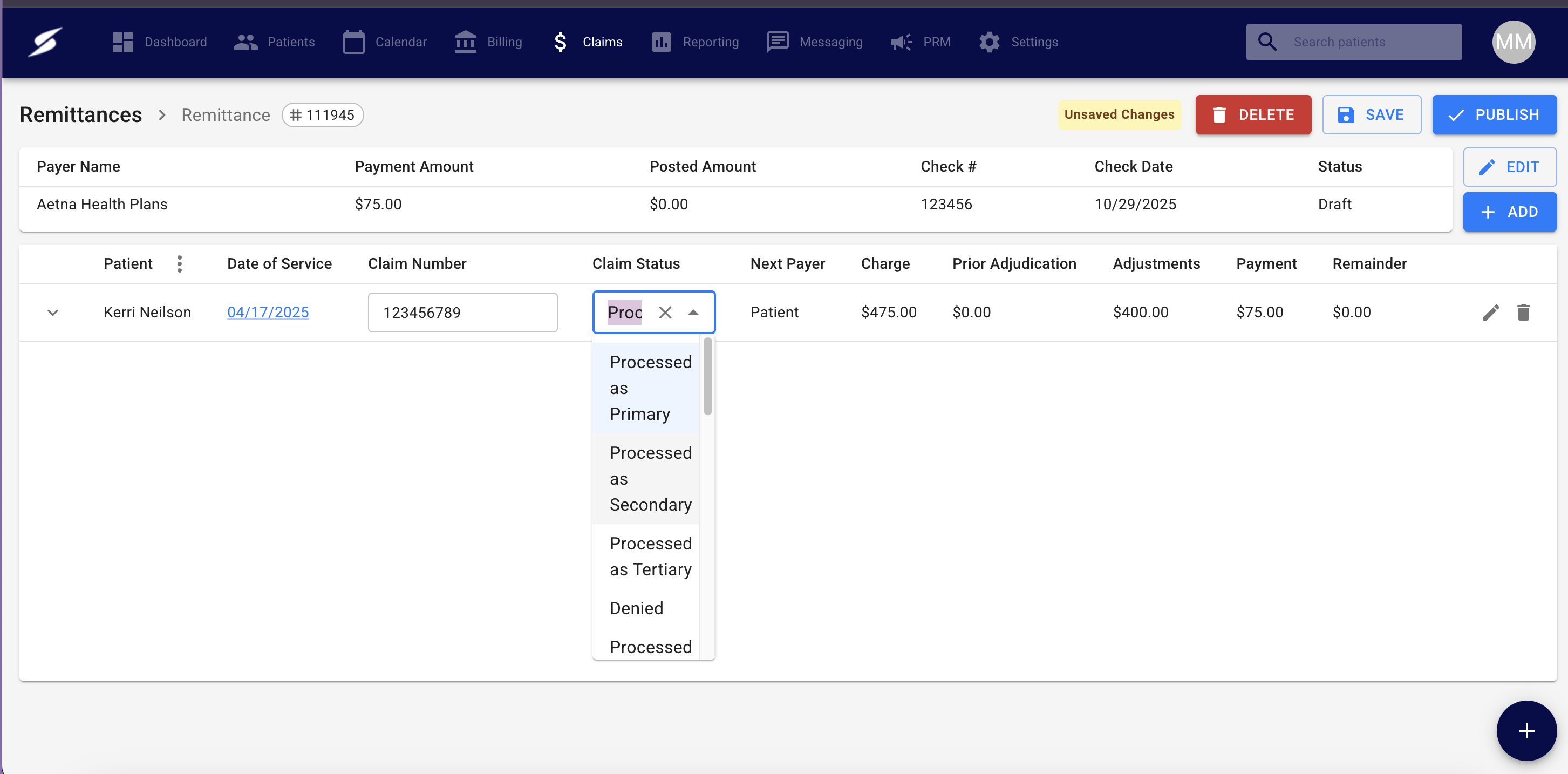Open the Calendar navigation item
Image resolution: width=1568 pixels, height=774 pixels.
point(385,42)
